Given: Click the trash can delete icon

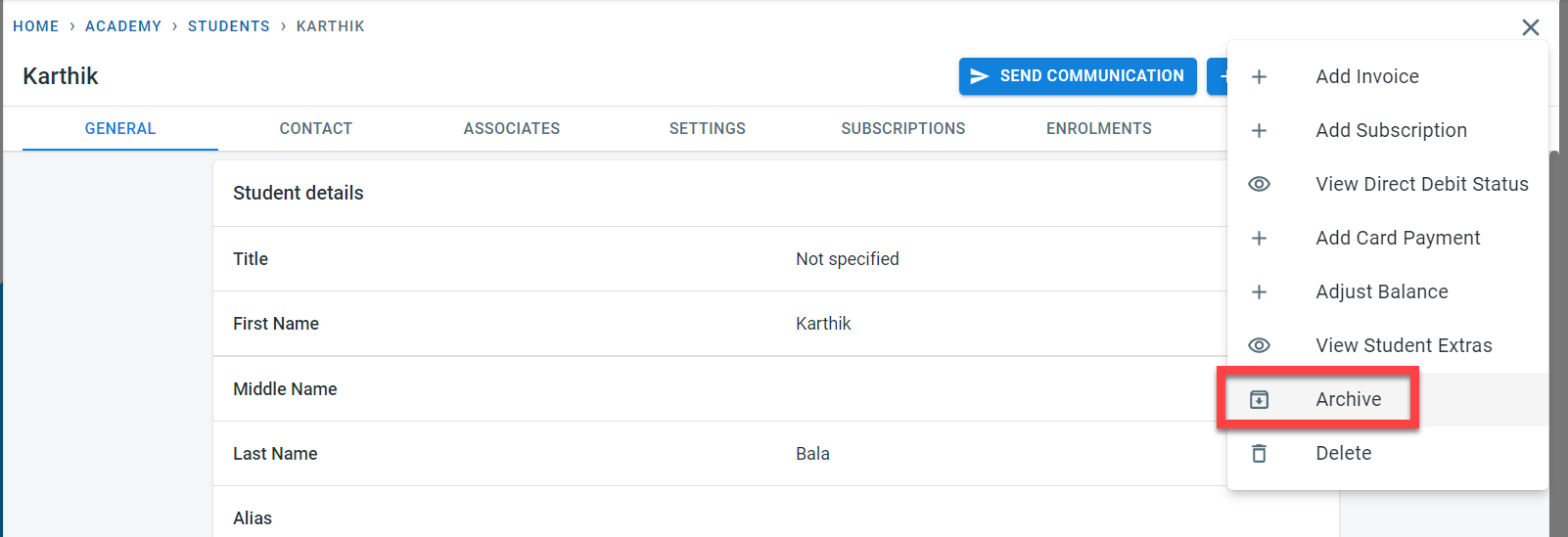Looking at the screenshot, I should pyautogui.click(x=1259, y=453).
